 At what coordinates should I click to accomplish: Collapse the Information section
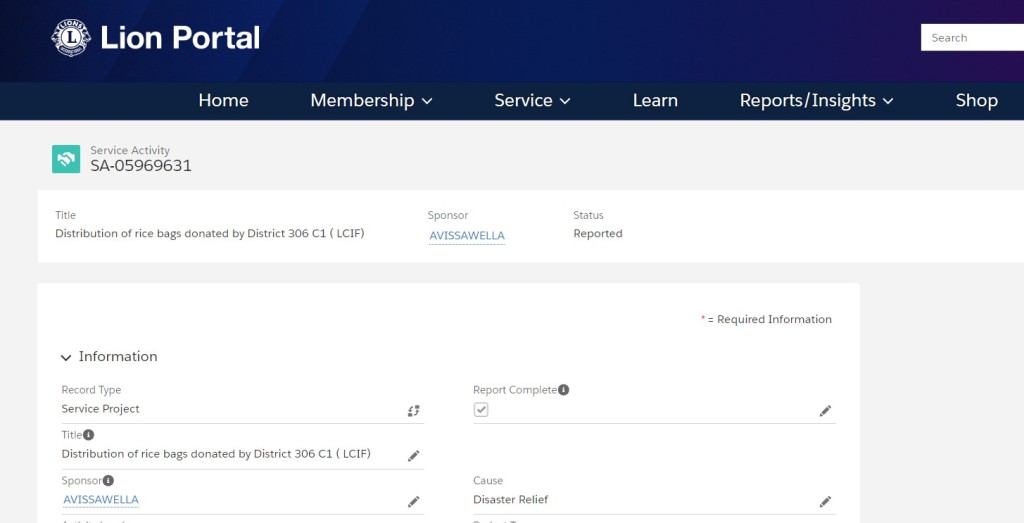[x=66, y=357]
